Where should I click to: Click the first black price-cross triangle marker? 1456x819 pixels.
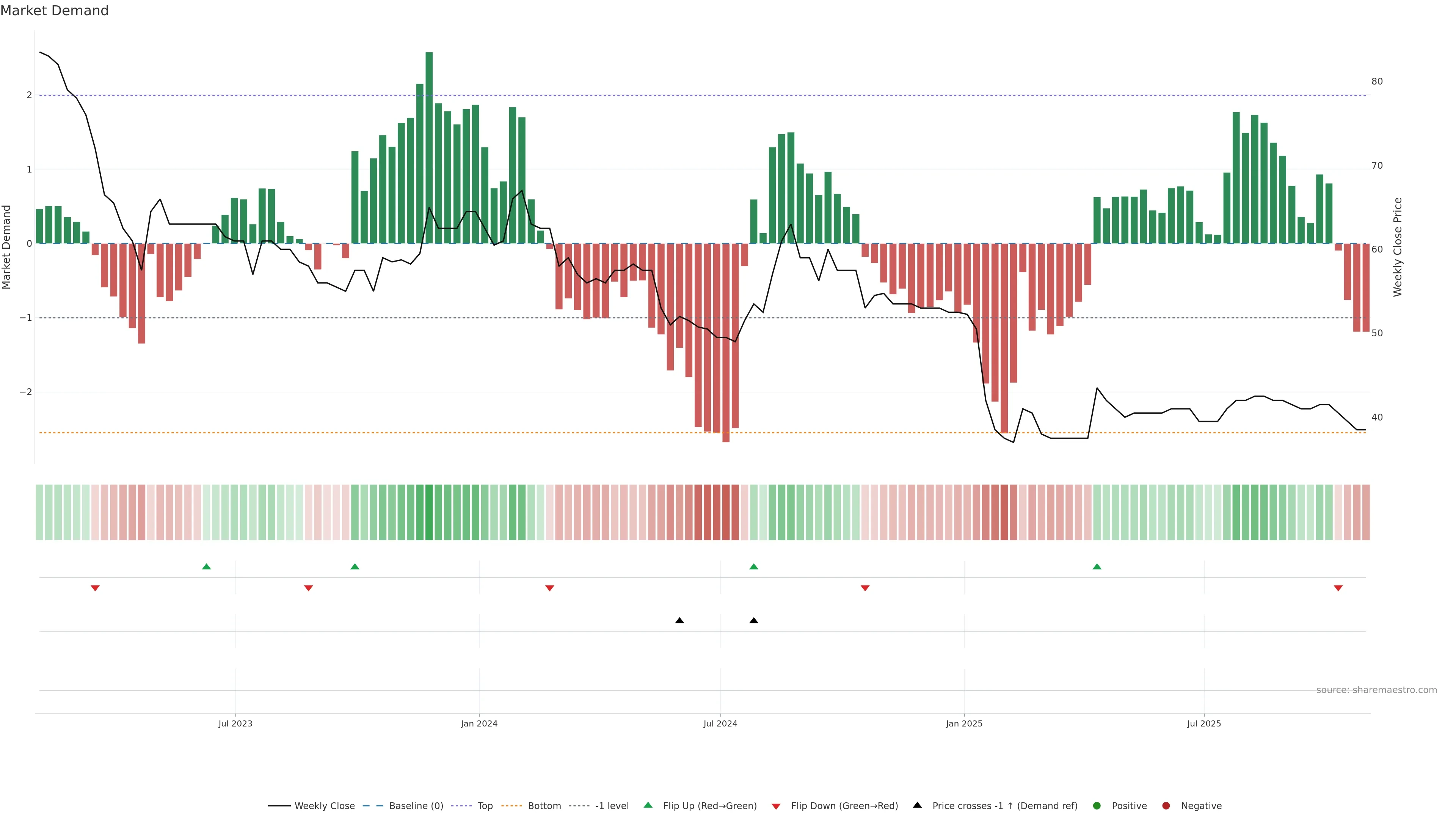pos(679,621)
